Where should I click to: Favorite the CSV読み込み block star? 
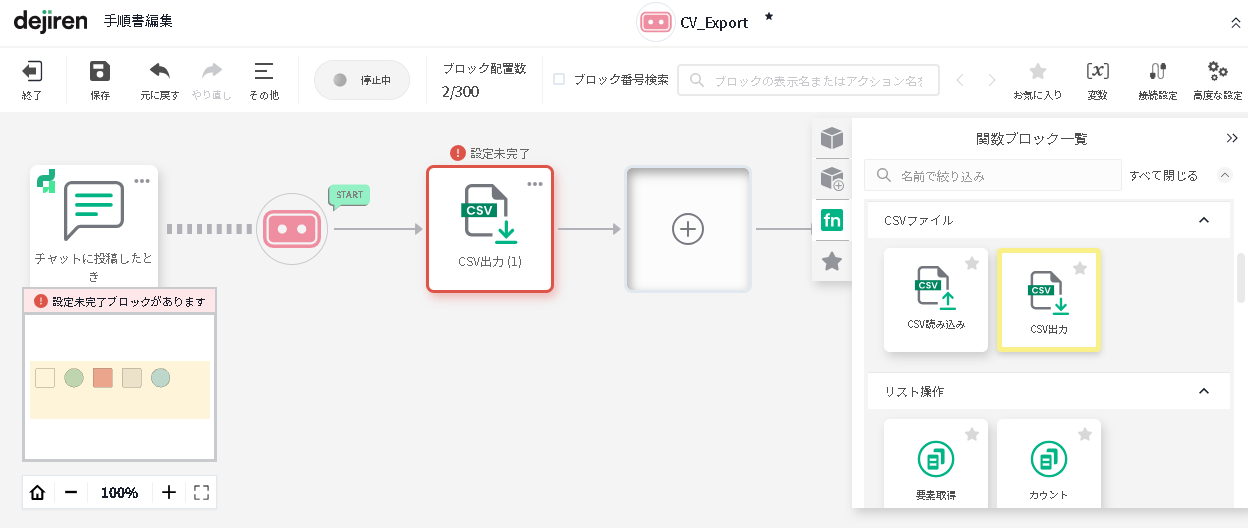971,264
